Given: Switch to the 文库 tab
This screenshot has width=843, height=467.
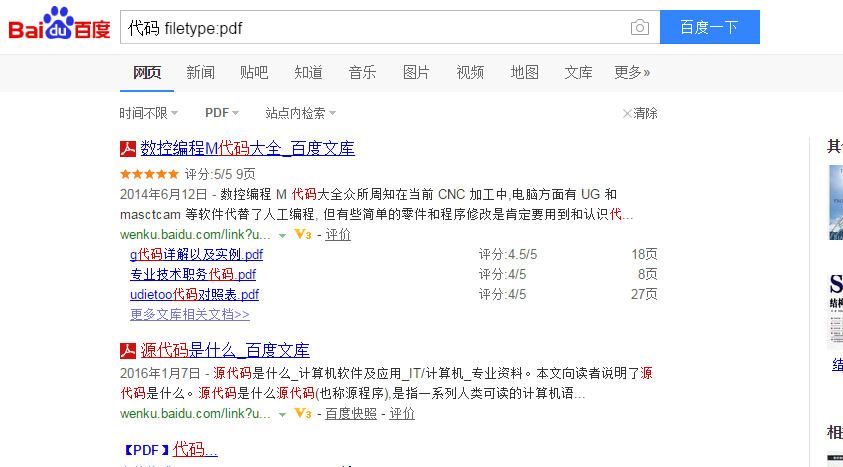Looking at the screenshot, I should (x=578, y=73).
